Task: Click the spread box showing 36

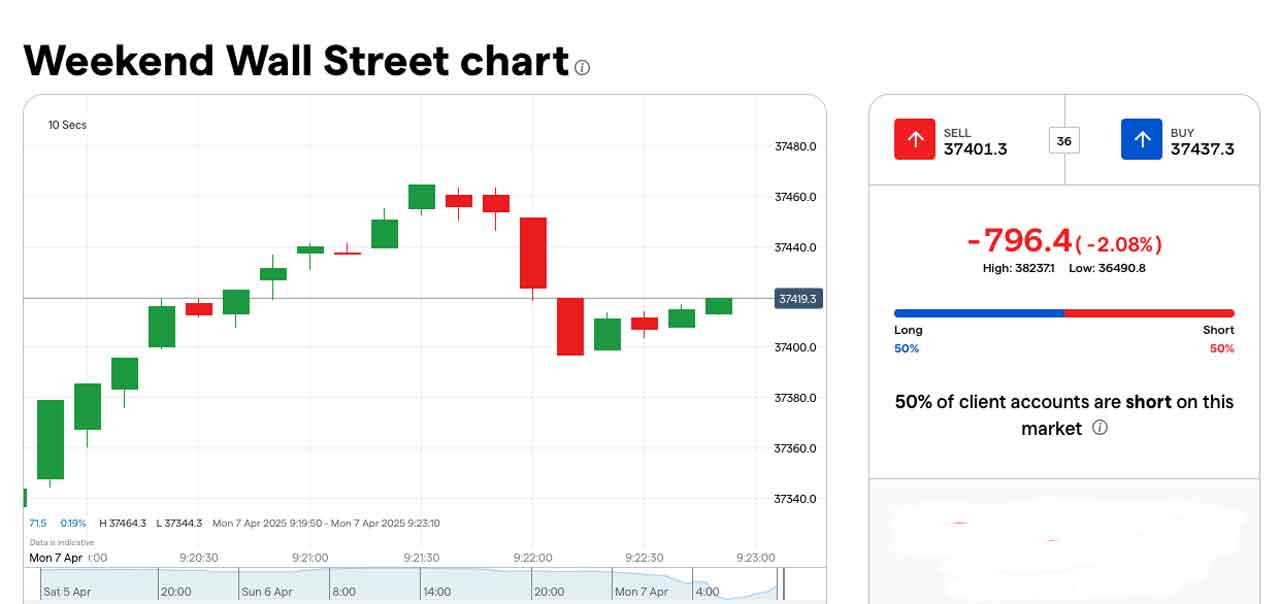Action: pyautogui.click(x=1064, y=141)
